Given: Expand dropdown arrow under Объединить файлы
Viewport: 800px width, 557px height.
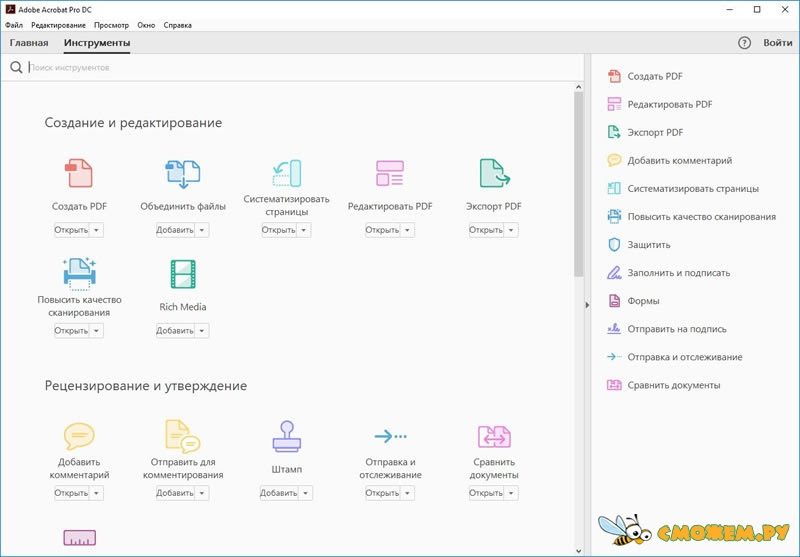Looking at the screenshot, I should [202, 230].
